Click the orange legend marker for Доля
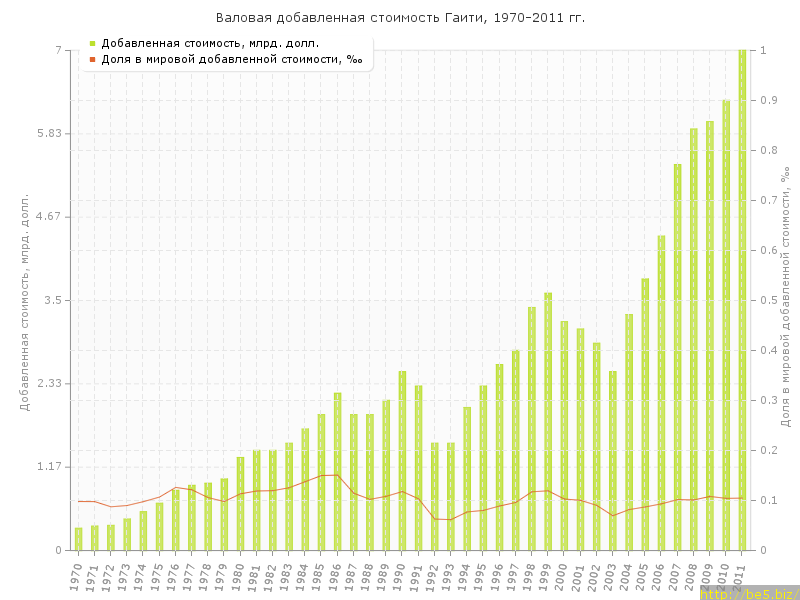The width and height of the screenshot is (800, 600). pyautogui.click(x=92, y=60)
